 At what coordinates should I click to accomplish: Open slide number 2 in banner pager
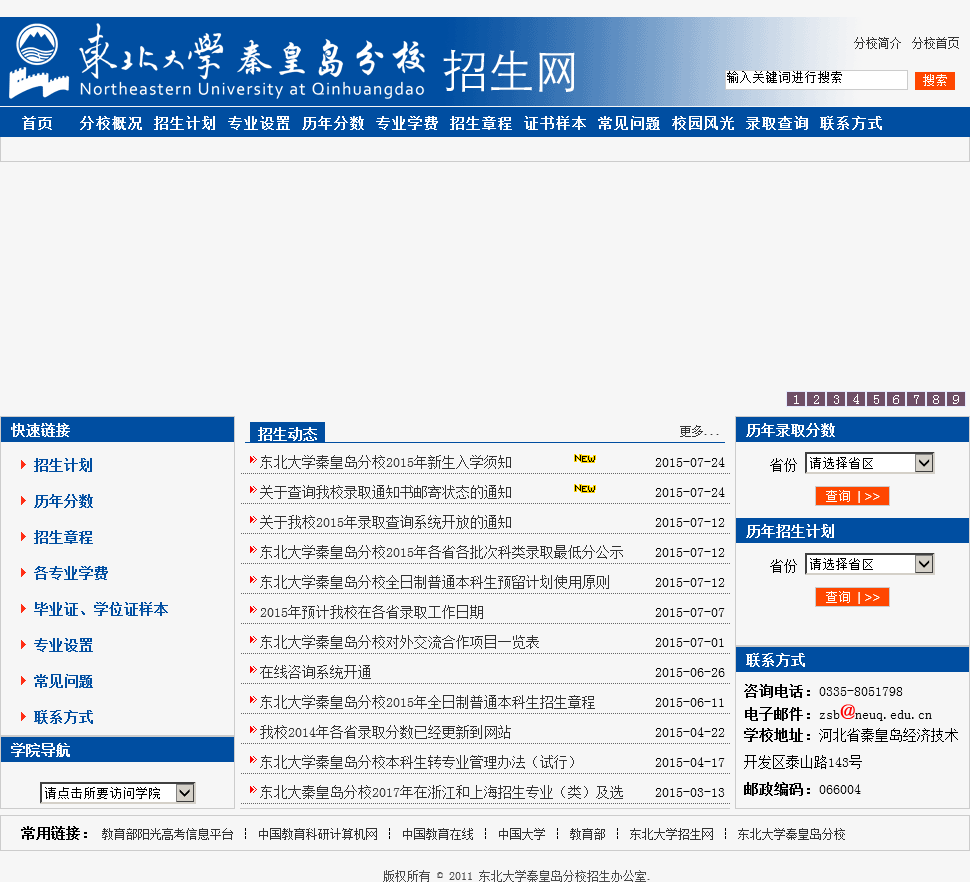816,399
